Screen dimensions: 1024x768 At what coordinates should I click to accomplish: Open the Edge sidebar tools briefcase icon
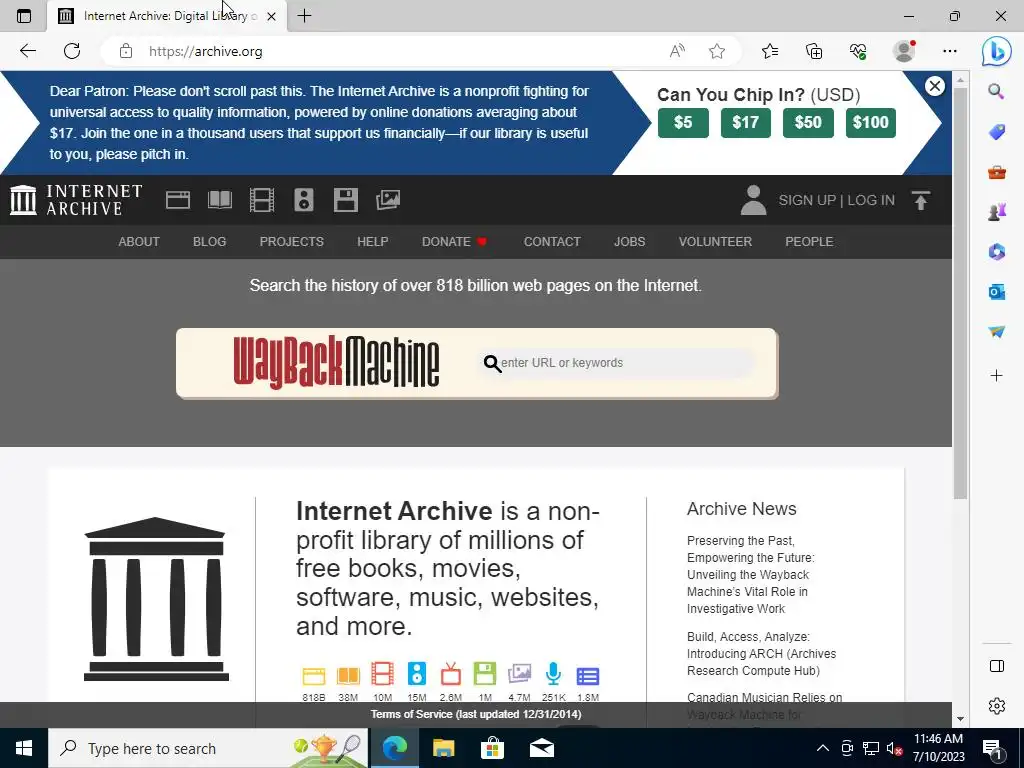point(997,172)
